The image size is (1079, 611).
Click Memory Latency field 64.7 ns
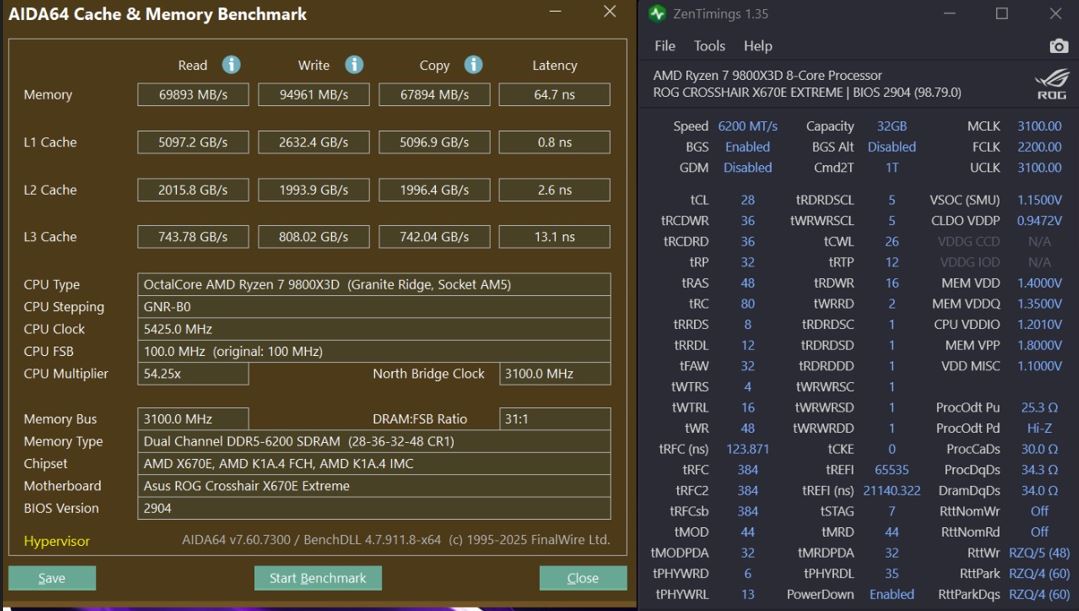pos(555,94)
